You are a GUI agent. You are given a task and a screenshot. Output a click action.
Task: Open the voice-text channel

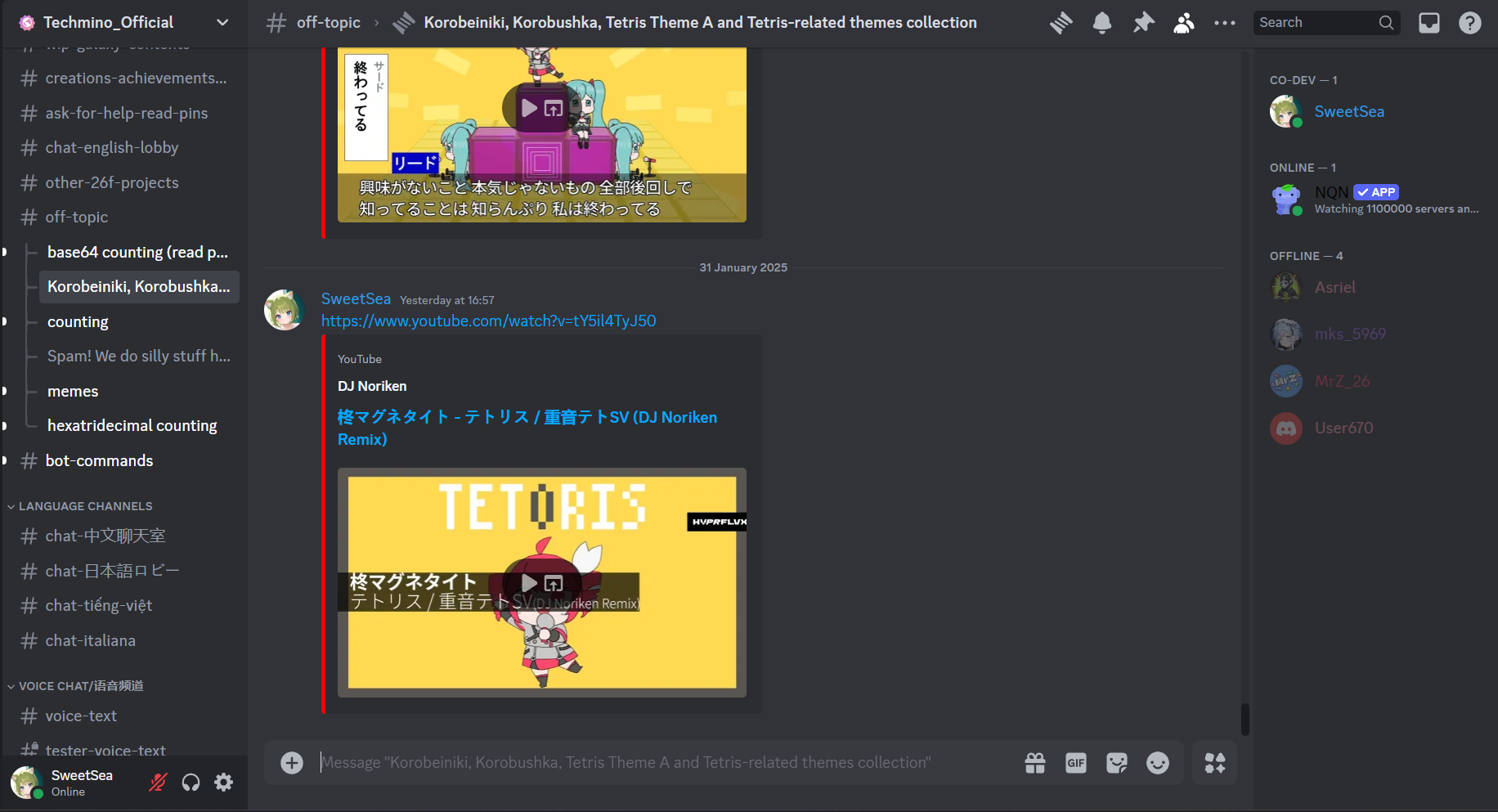123,716
